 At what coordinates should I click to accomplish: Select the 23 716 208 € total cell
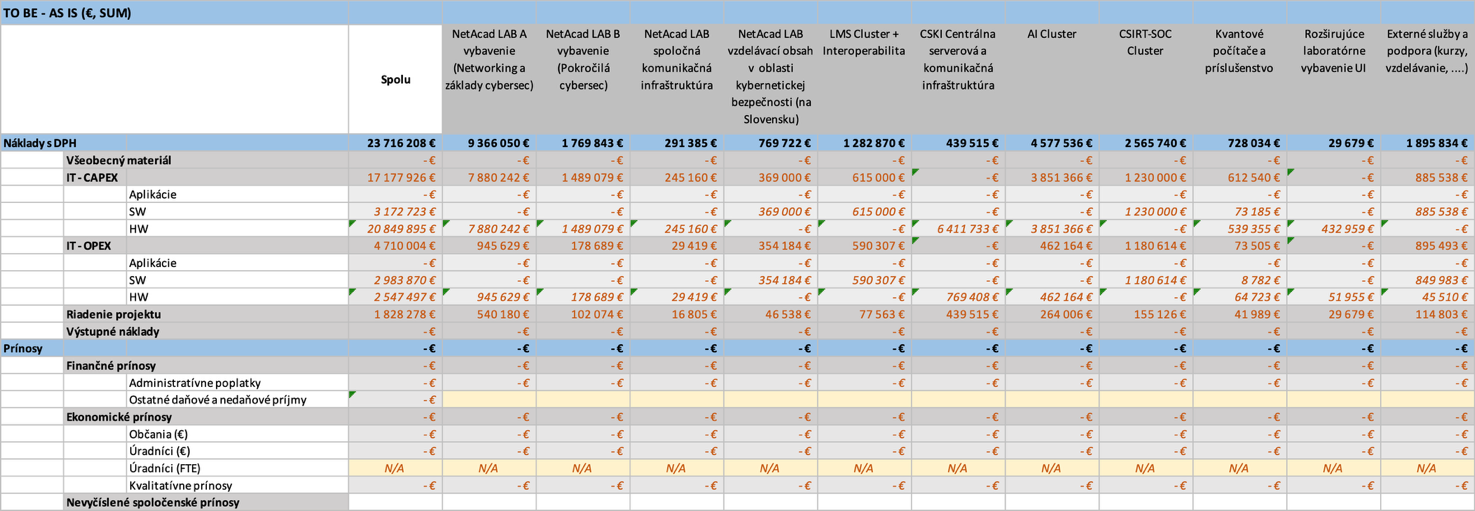[395, 143]
